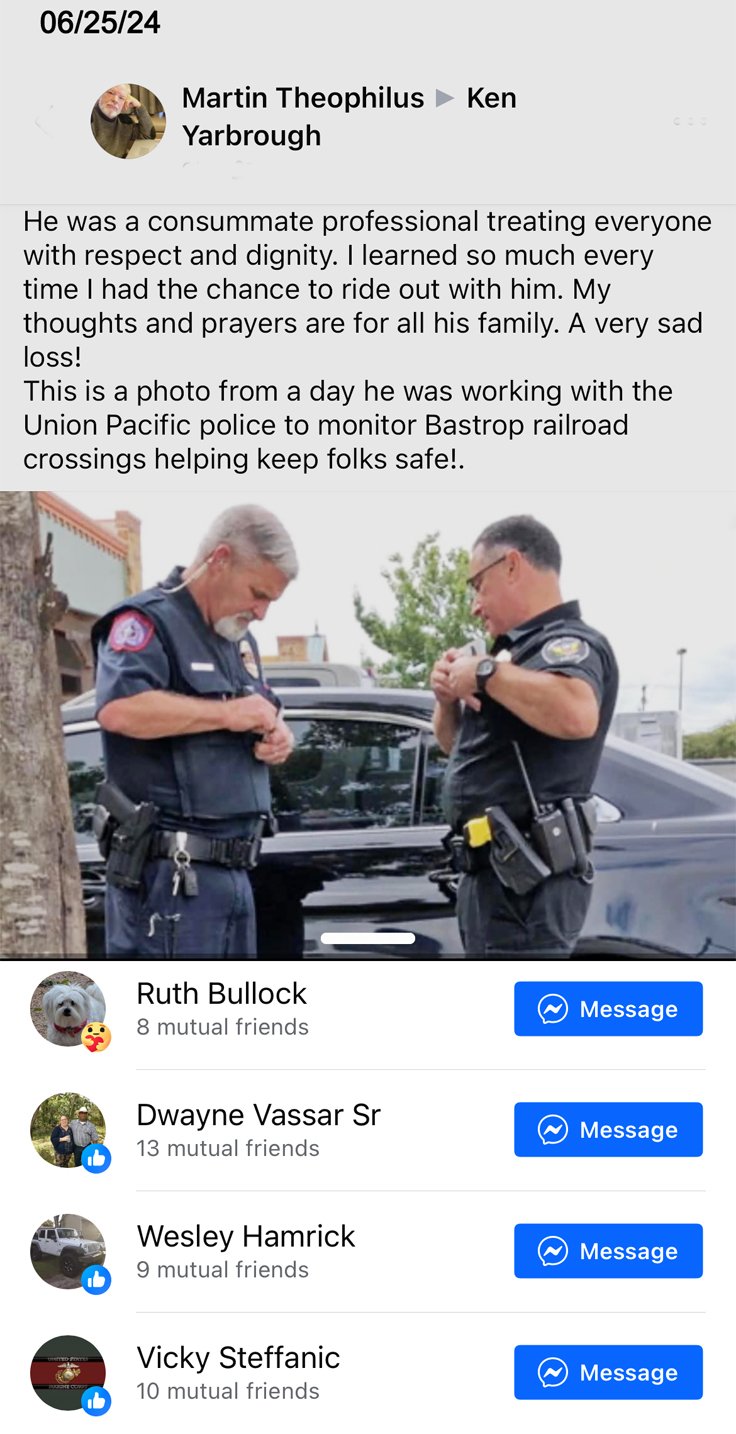Tap the care reaction badge on Ruth's avatar
The image size is (736, 1434).
(96, 1037)
